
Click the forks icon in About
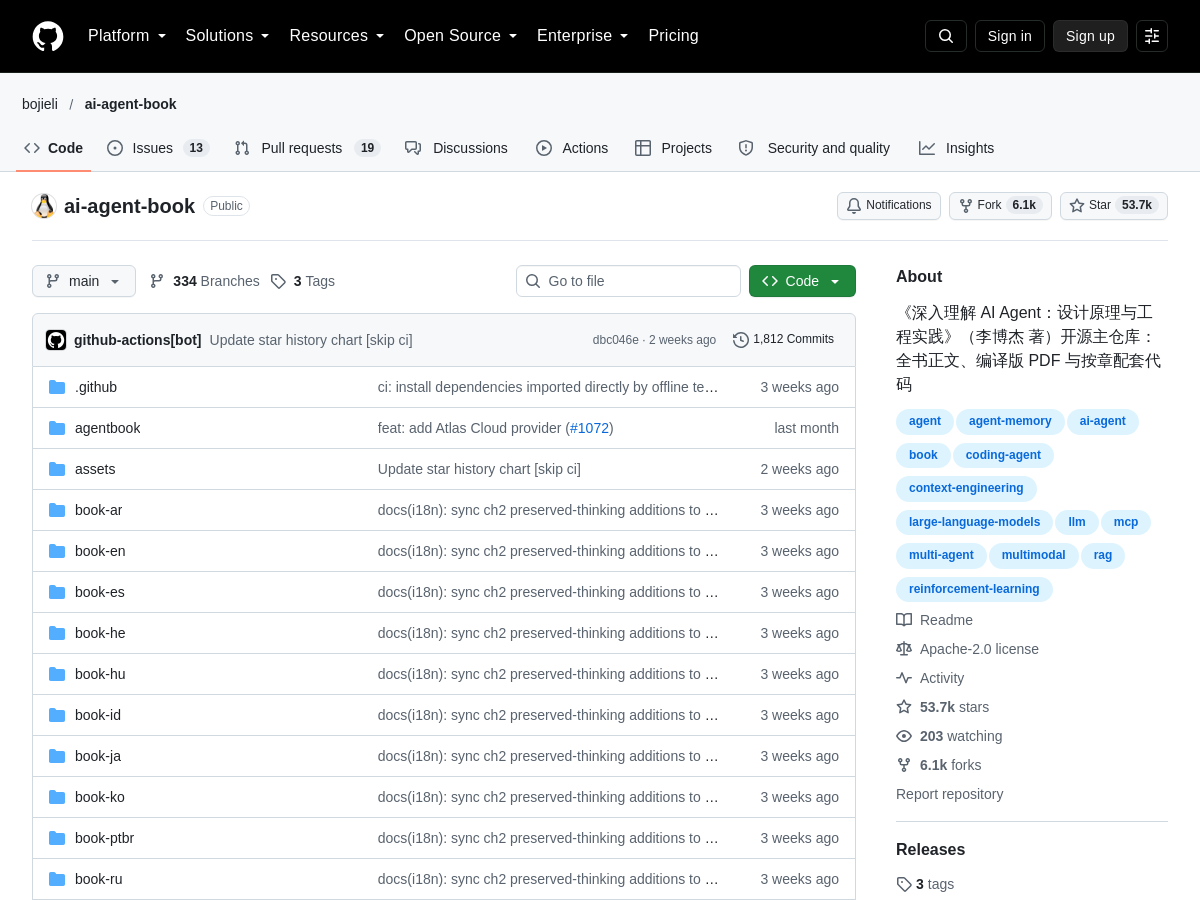[904, 765]
